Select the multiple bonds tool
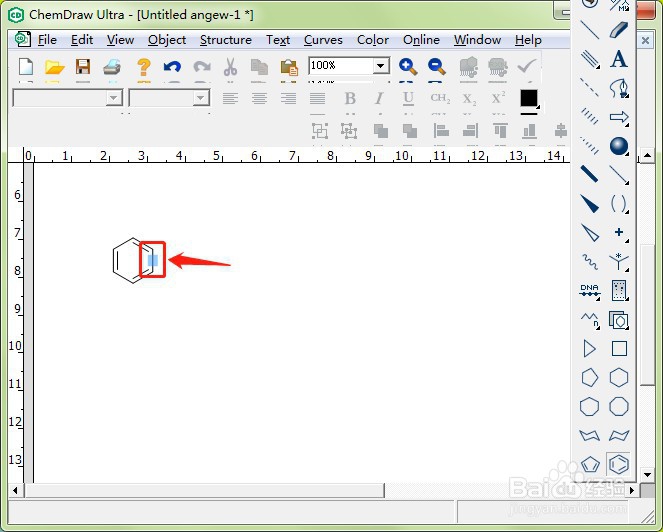 point(589,59)
